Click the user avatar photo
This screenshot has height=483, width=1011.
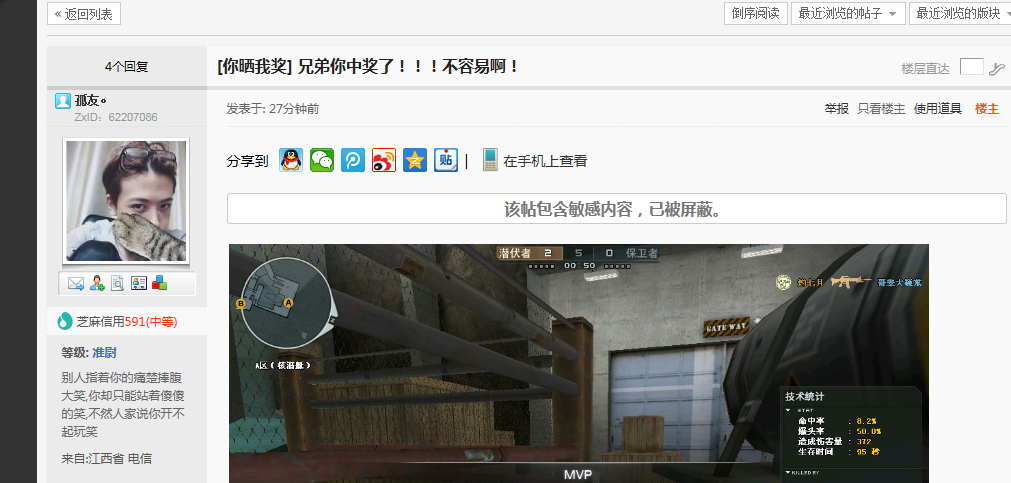(126, 201)
